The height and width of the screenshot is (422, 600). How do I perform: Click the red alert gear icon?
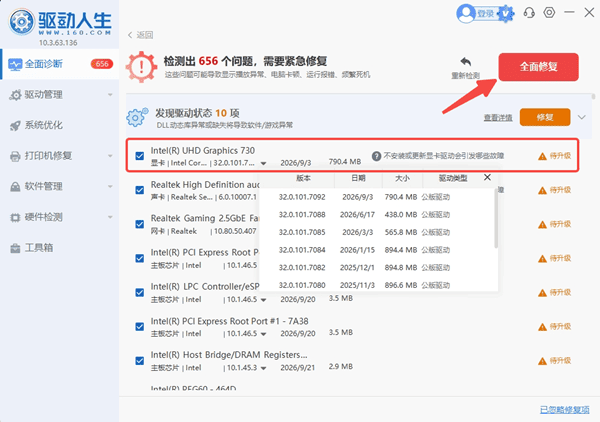pos(141,67)
